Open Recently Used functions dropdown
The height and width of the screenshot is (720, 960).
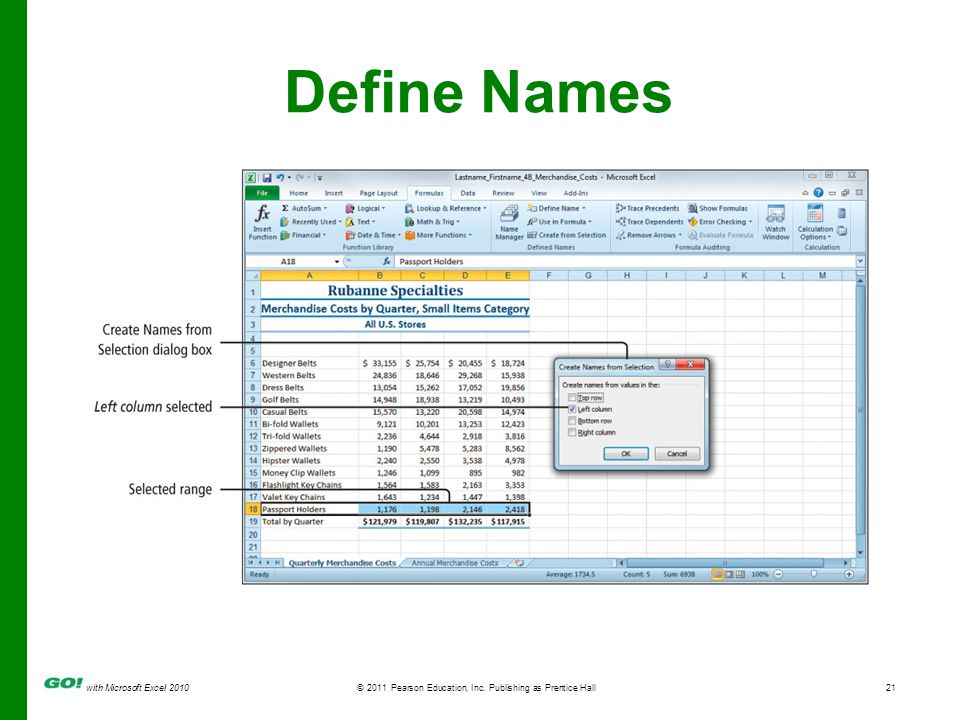311,222
